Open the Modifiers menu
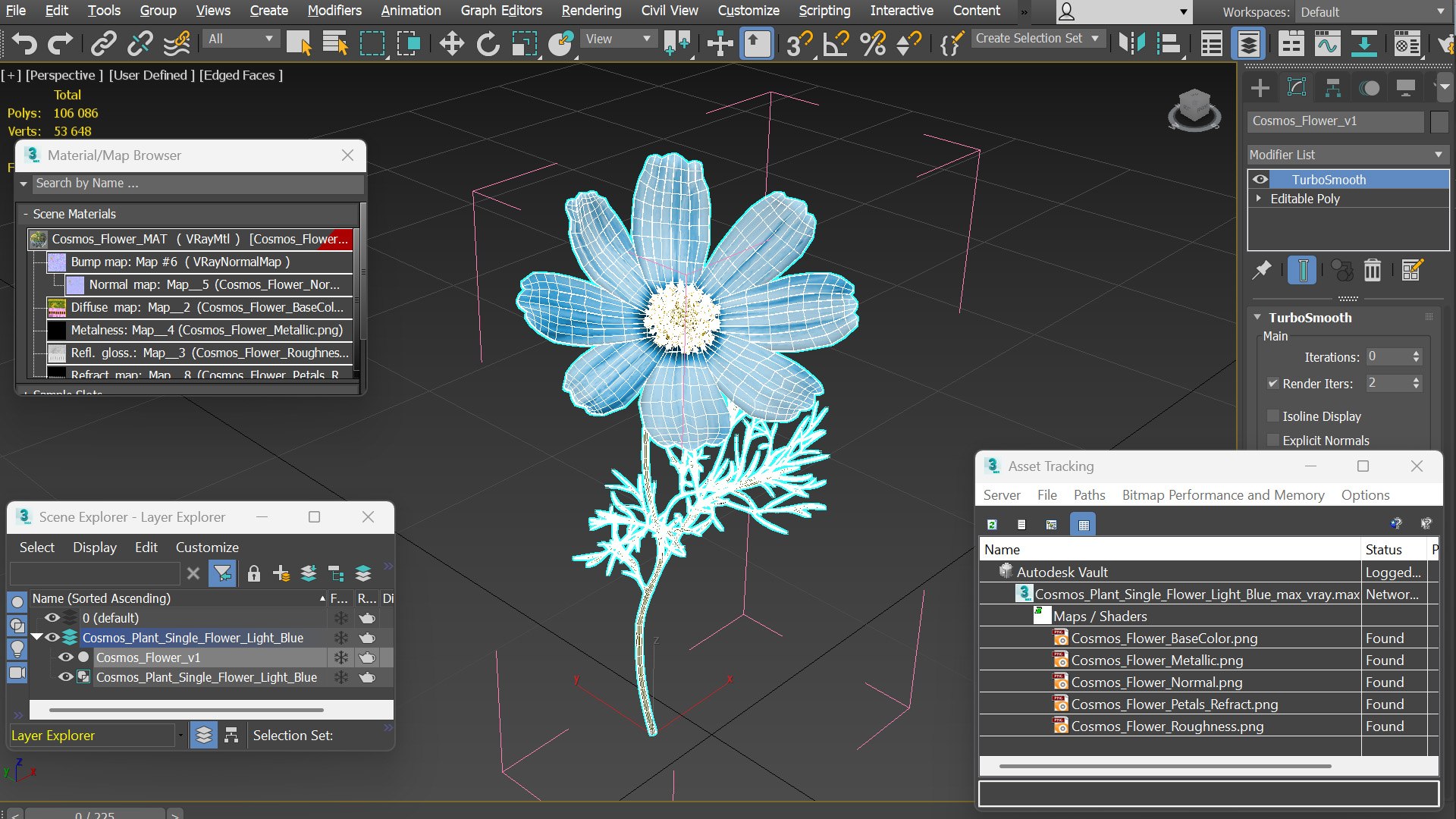 pyautogui.click(x=334, y=11)
